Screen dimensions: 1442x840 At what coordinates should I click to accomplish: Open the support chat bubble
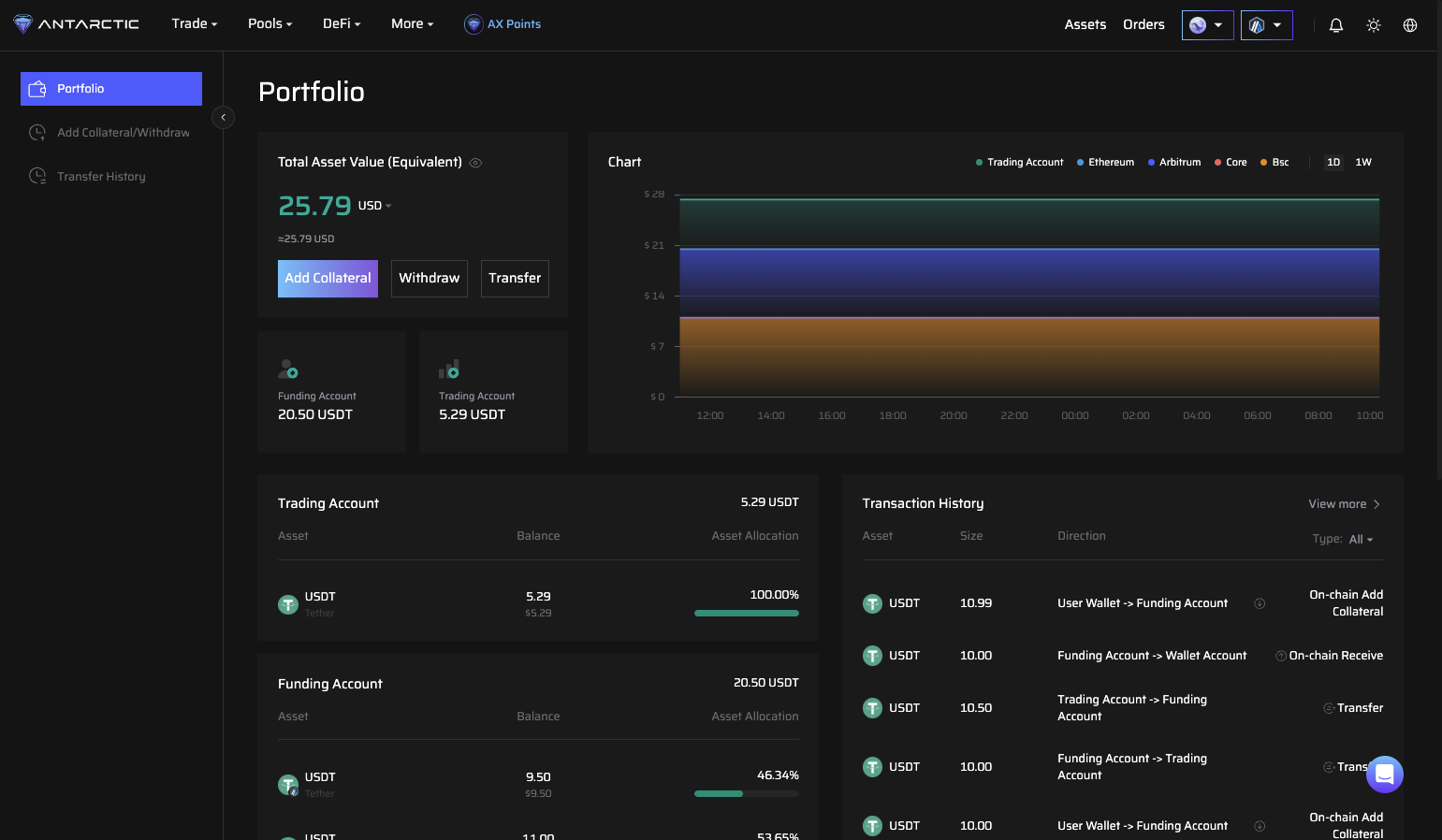(x=1385, y=775)
